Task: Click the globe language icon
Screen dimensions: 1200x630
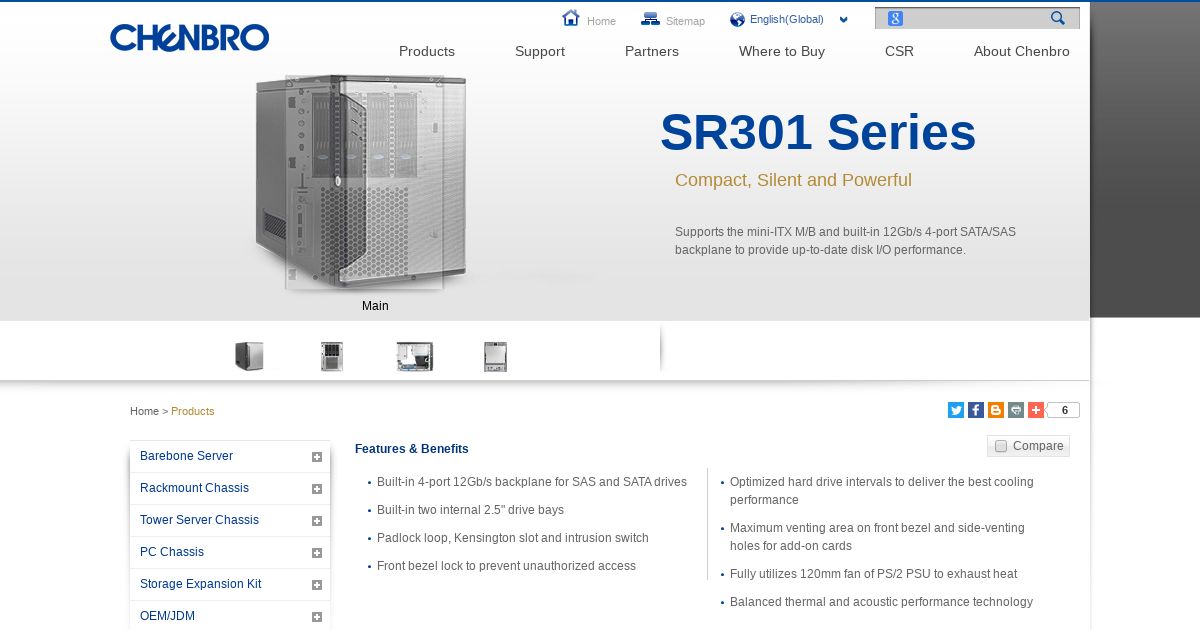Action: click(738, 19)
